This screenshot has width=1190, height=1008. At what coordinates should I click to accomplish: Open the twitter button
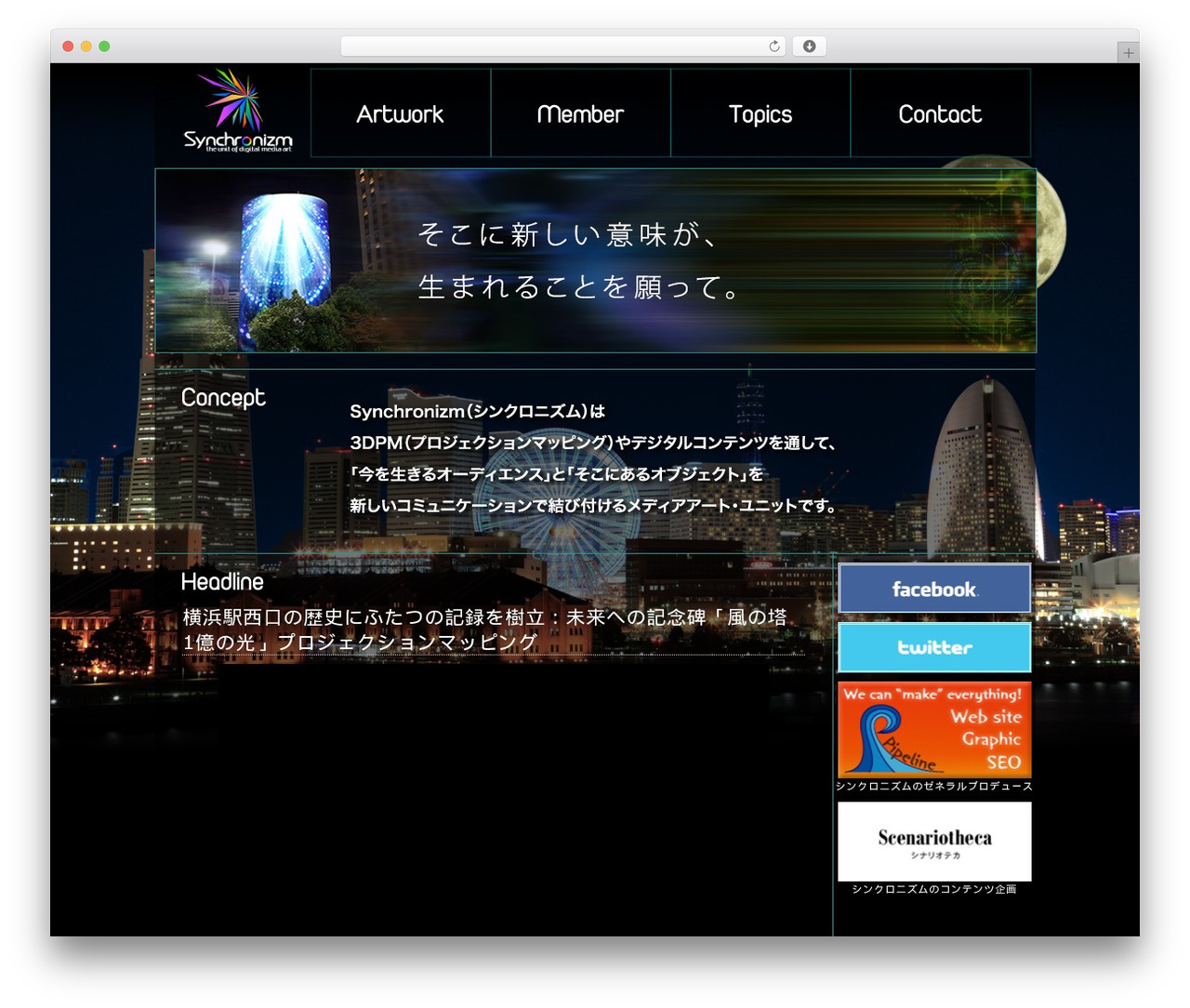pos(934,647)
